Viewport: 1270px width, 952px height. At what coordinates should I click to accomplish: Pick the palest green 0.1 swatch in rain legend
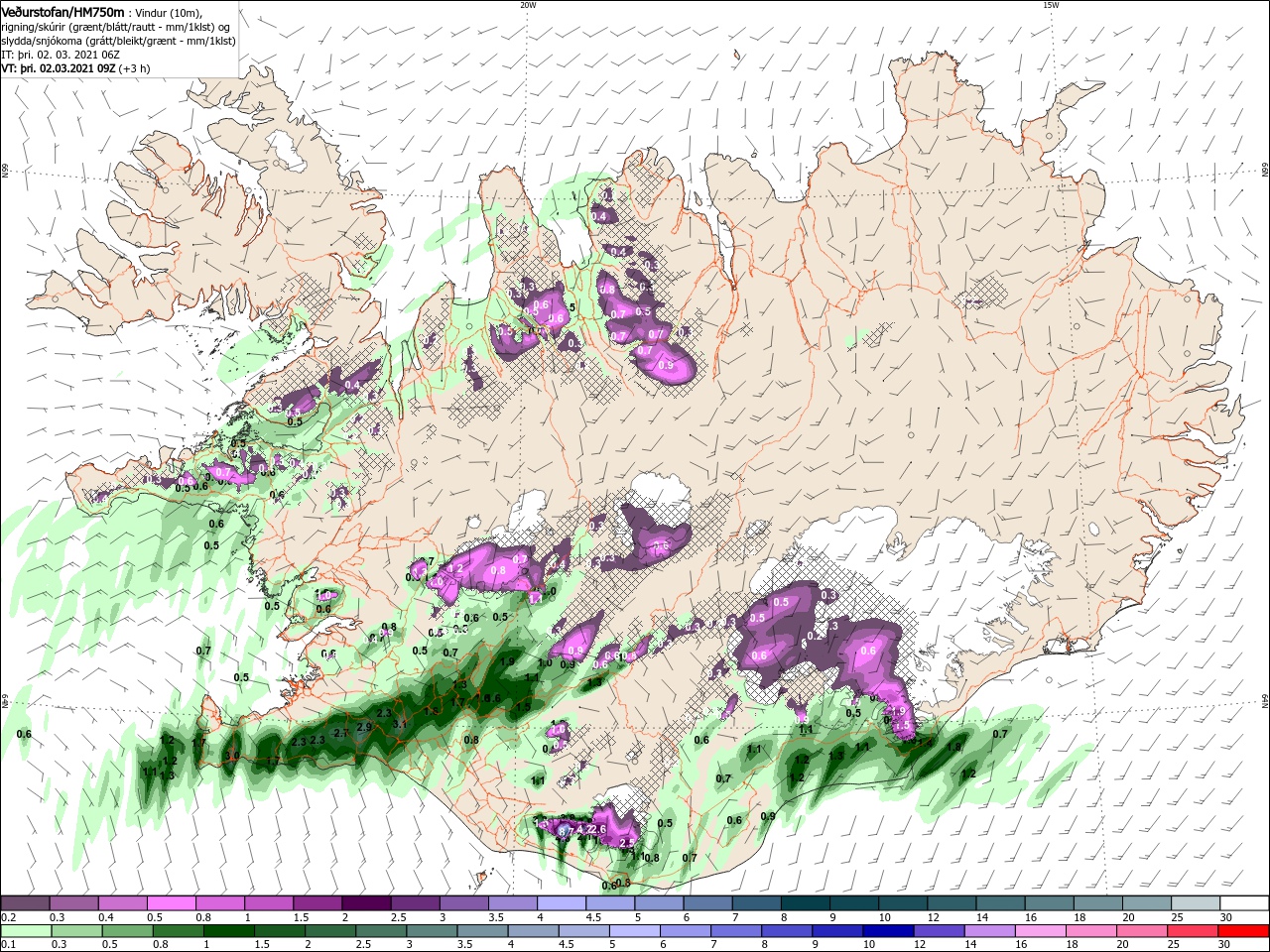26,931
